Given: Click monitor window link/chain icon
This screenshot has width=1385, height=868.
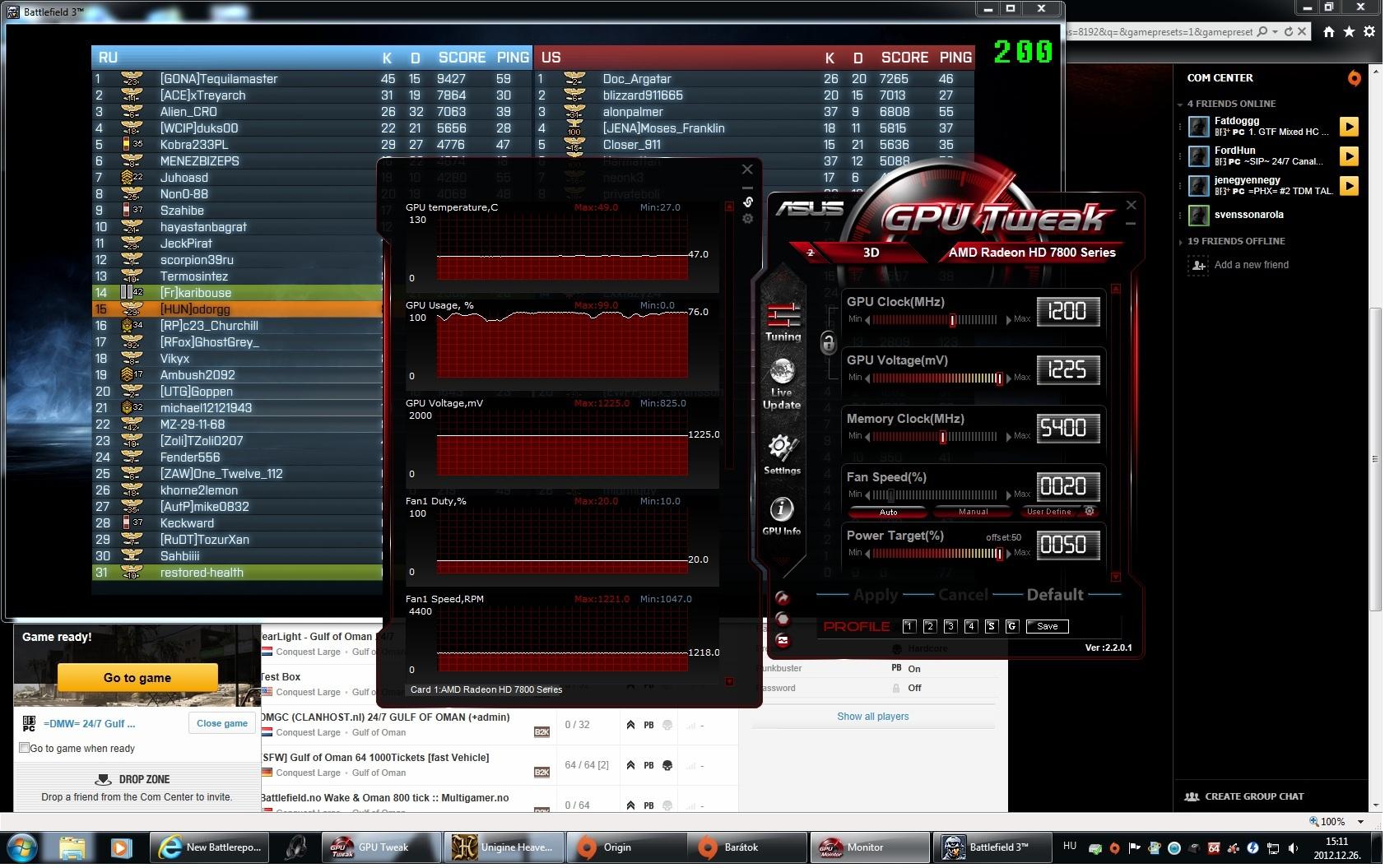Looking at the screenshot, I should coord(747,202).
